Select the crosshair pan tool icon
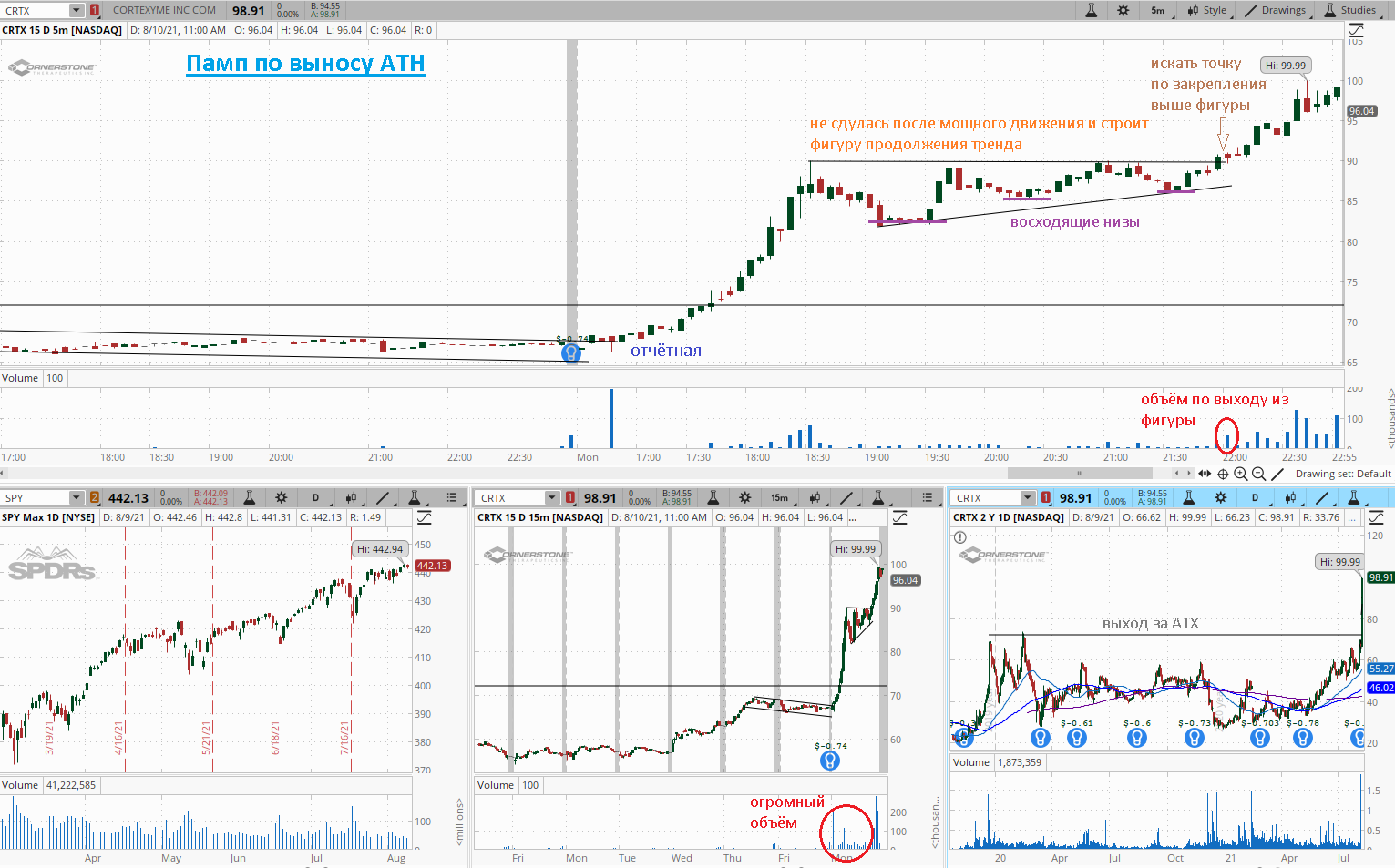This screenshot has height=868, width=1395. tap(1223, 474)
